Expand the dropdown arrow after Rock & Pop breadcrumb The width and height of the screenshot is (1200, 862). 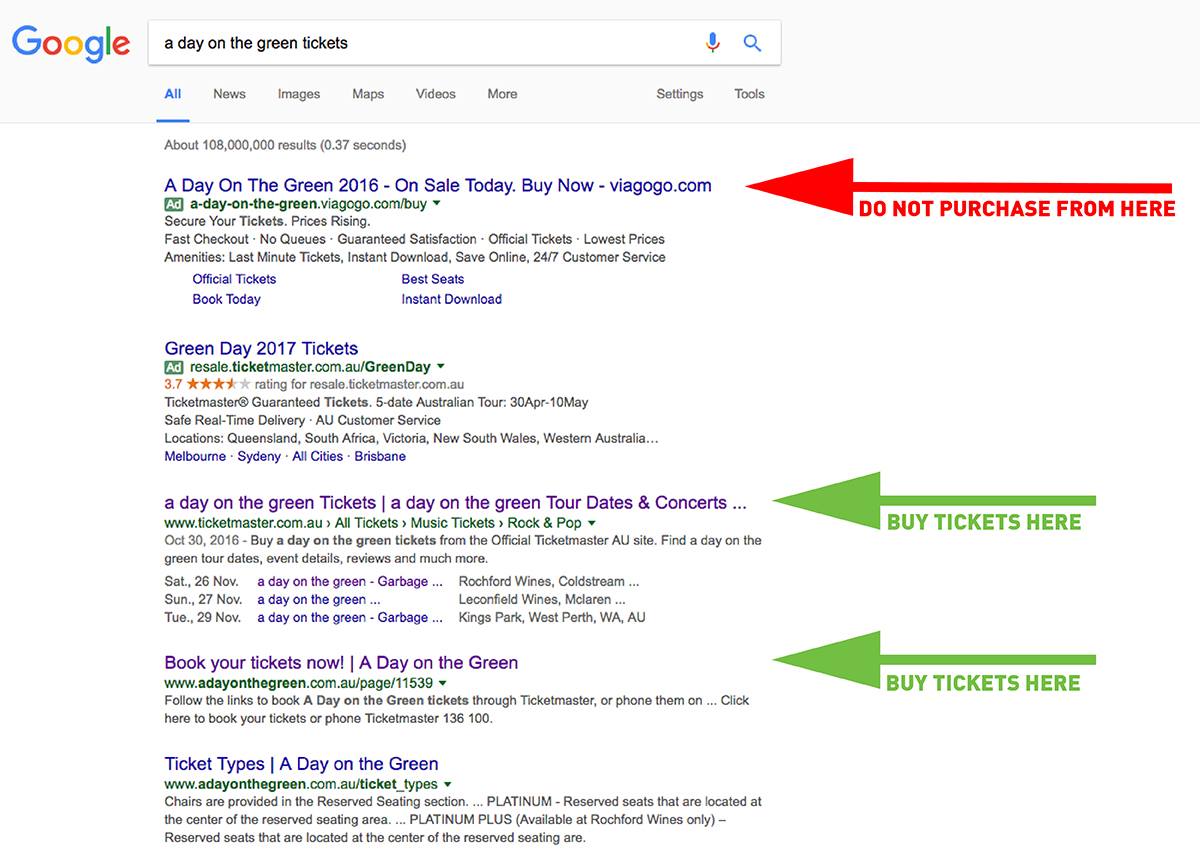coord(592,523)
